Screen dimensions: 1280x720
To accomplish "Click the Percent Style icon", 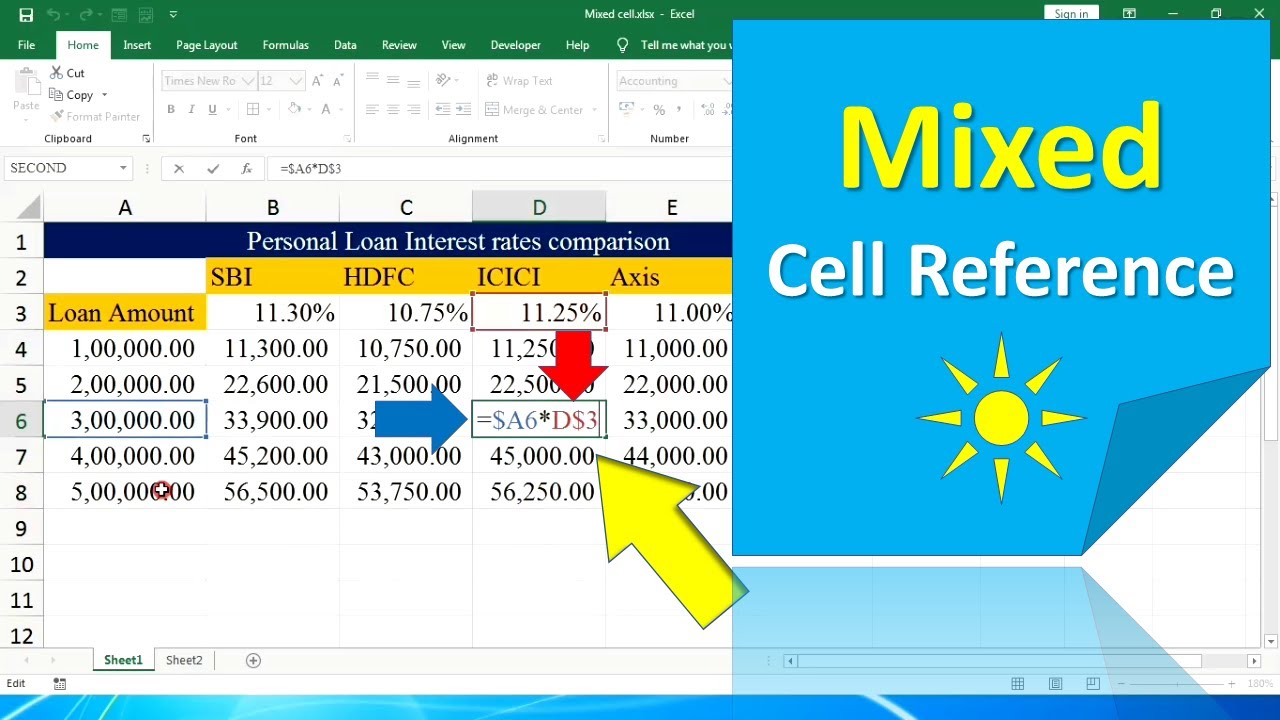I will (659, 110).
